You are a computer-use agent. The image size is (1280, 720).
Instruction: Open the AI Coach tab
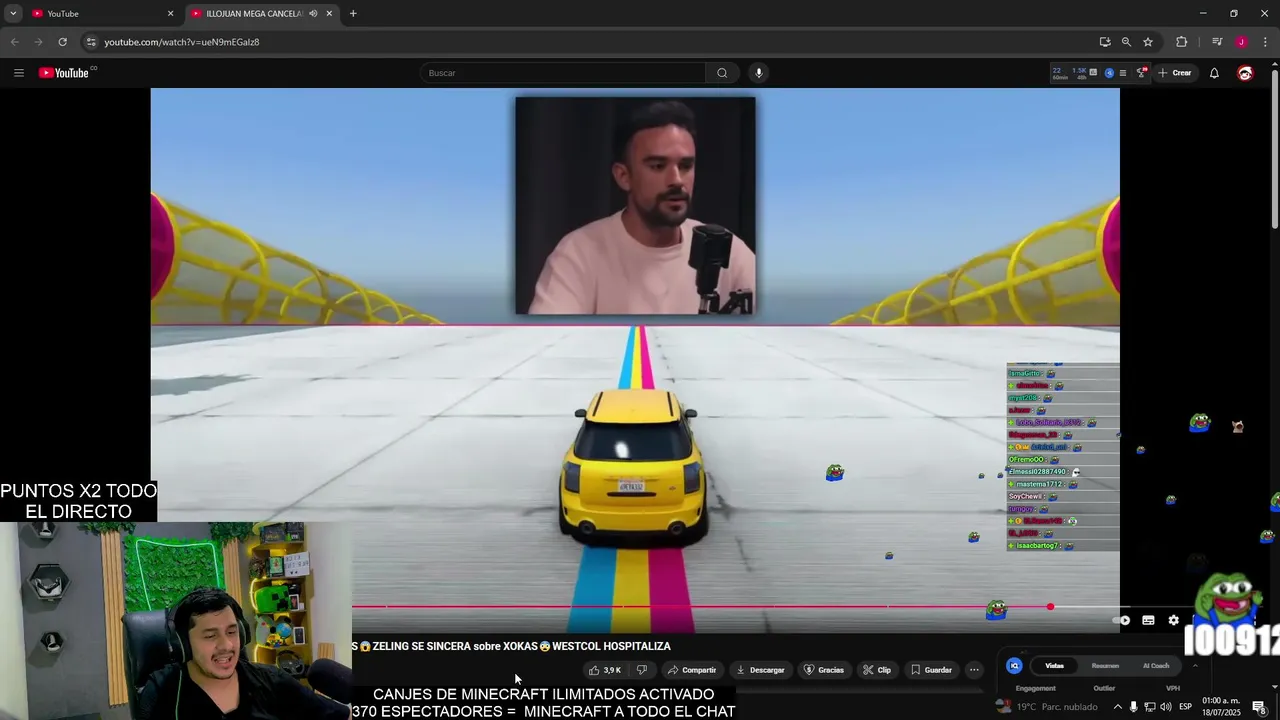pos(1156,666)
